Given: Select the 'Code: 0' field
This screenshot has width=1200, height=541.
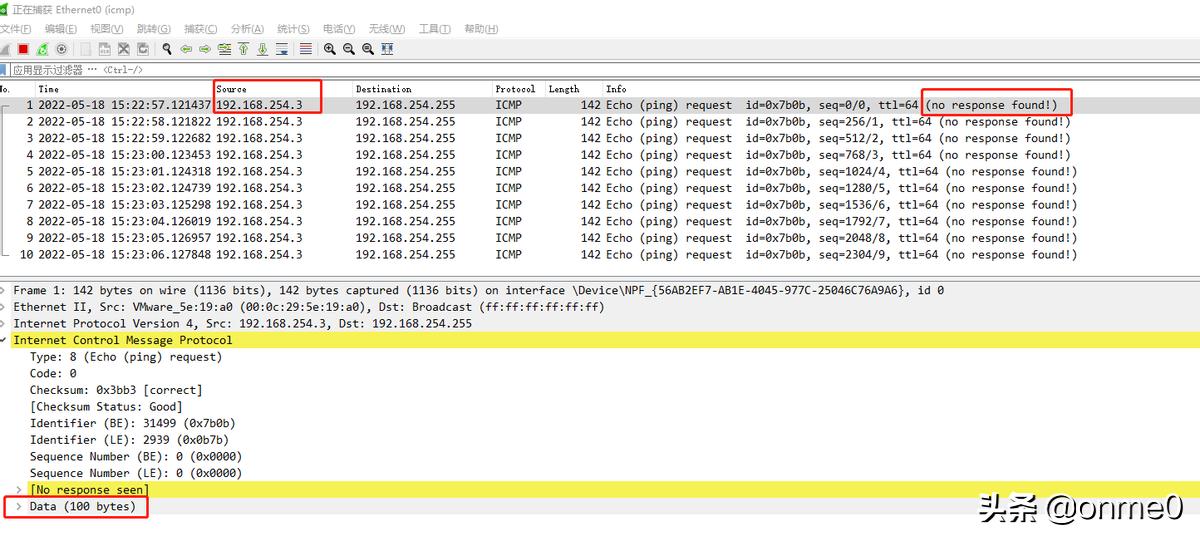Looking at the screenshot, I should click(x=53, y=373).
